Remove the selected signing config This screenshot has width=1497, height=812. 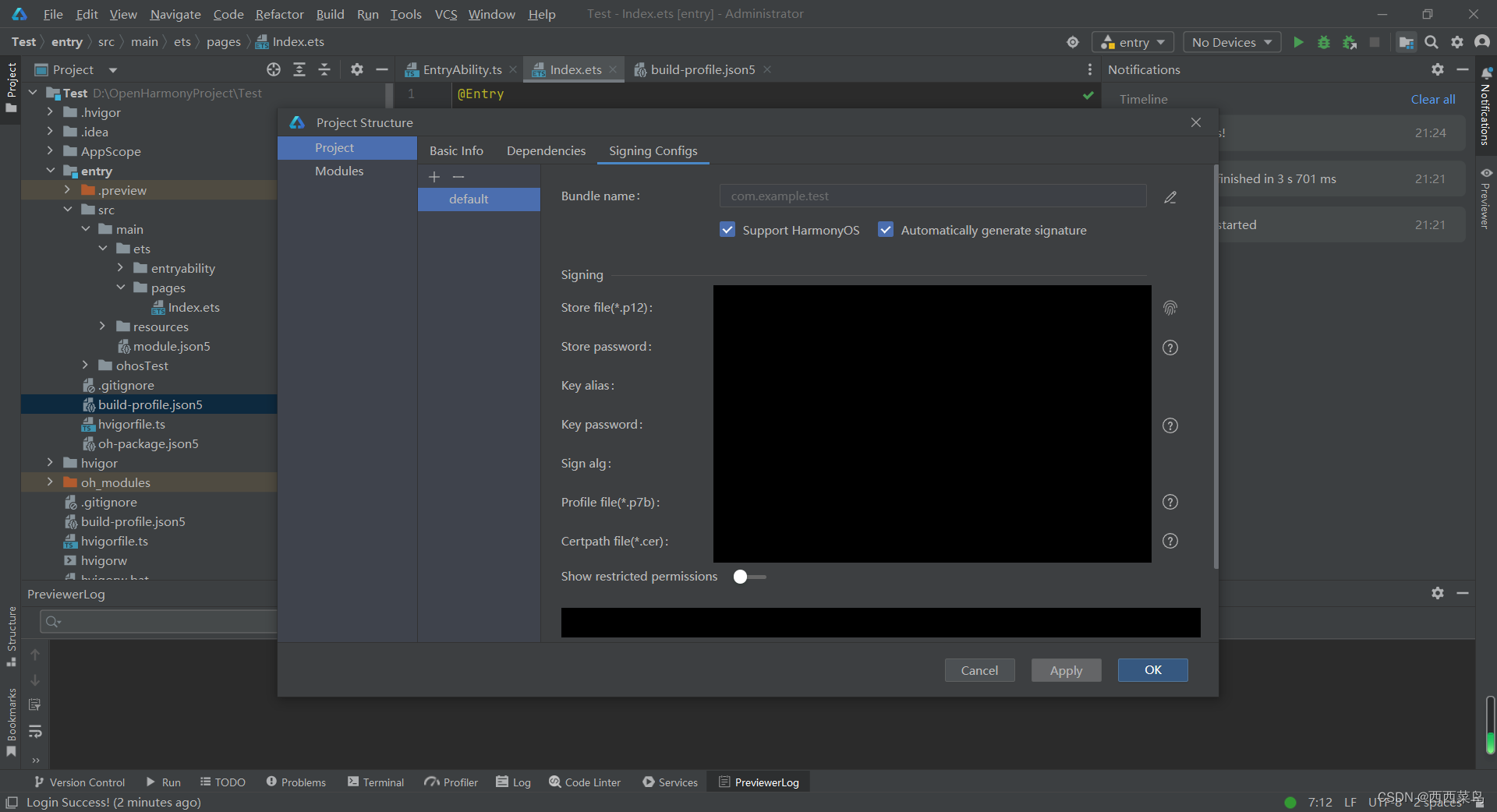point(458,177)
